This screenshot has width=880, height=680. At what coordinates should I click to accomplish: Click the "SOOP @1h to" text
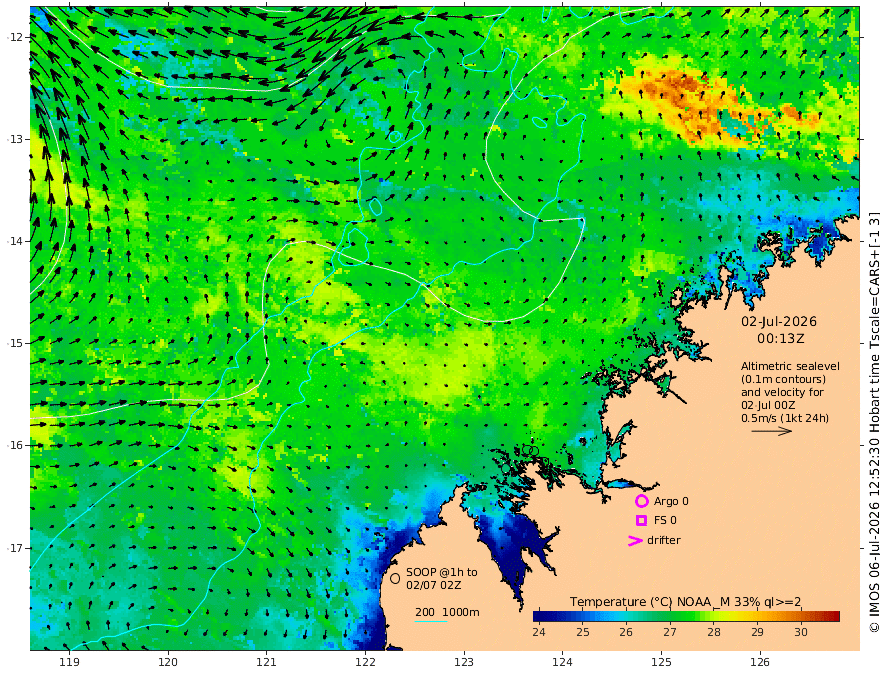442,572
